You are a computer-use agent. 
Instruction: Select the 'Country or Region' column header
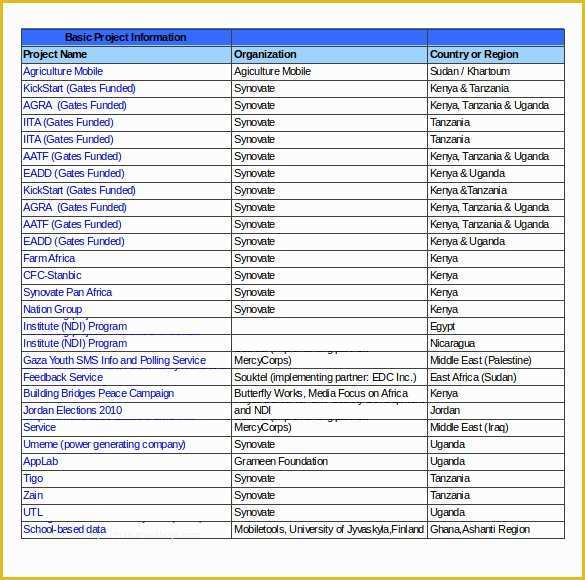click(496, 54)
